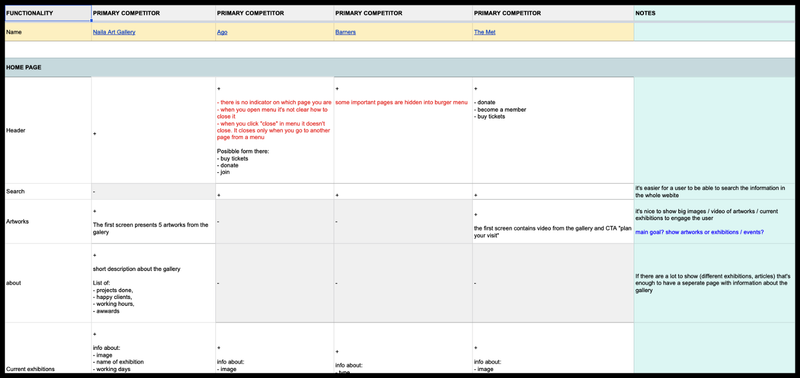Select the Header row label cell

tap(48, 130)
